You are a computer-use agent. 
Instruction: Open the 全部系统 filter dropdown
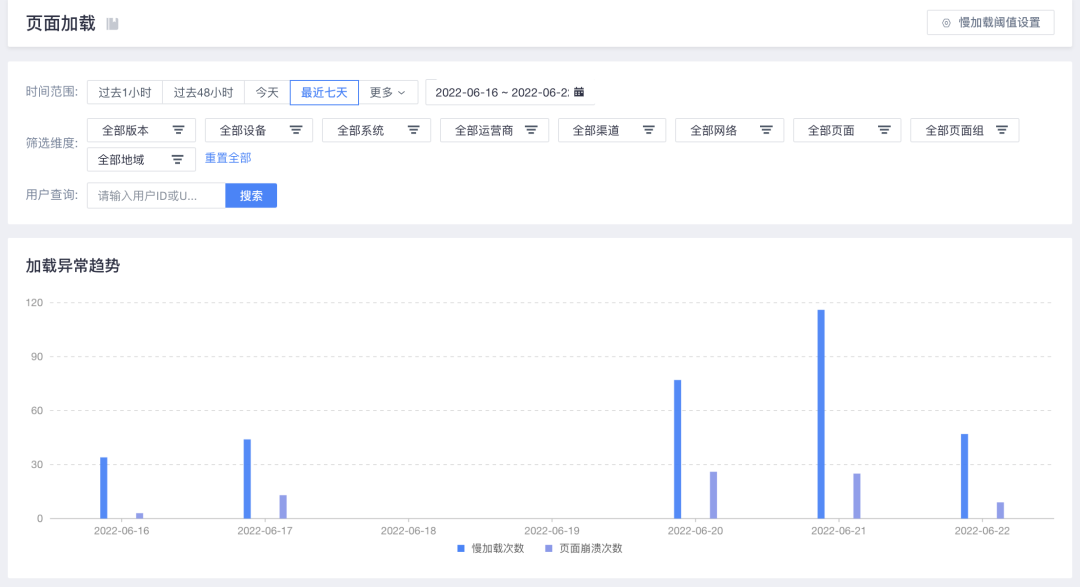(376, 130)
